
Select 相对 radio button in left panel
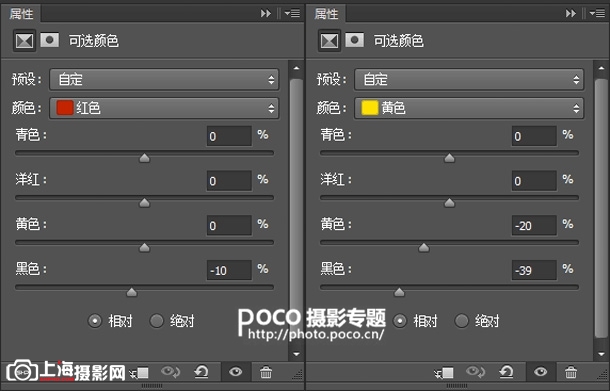pos(95,321)
